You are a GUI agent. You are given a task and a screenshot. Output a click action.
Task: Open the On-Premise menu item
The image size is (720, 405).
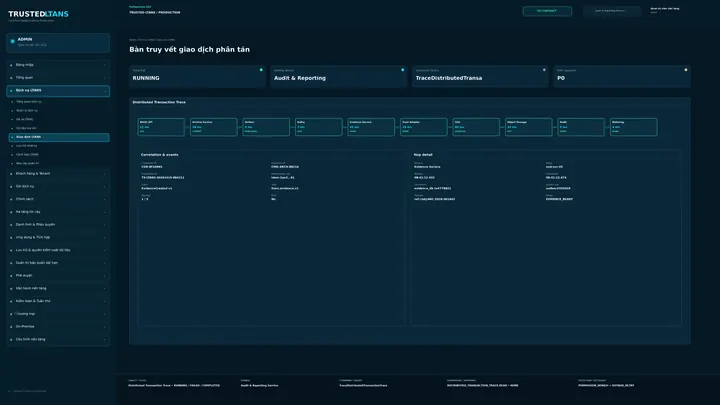(58, 327)
